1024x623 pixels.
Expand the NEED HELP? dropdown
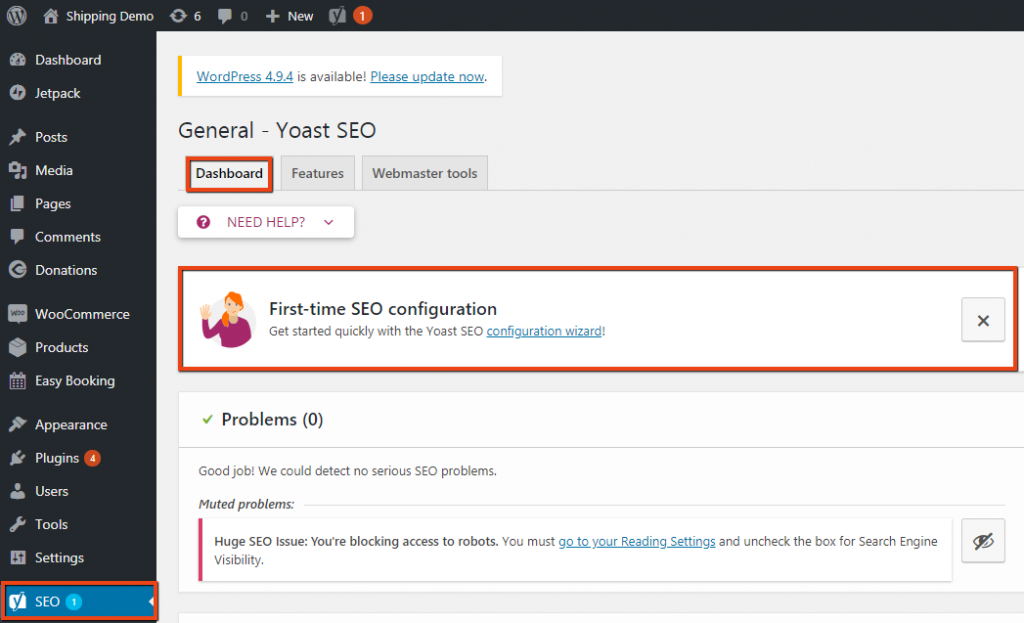(265, 221)
